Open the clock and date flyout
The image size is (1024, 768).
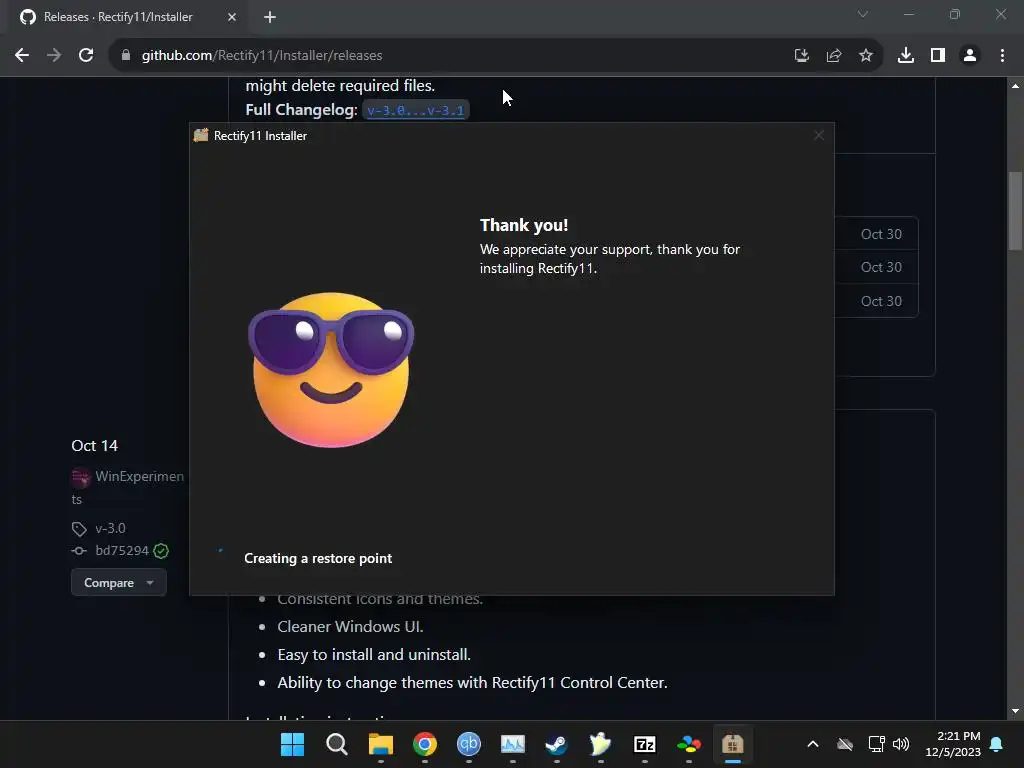[953, 744]
